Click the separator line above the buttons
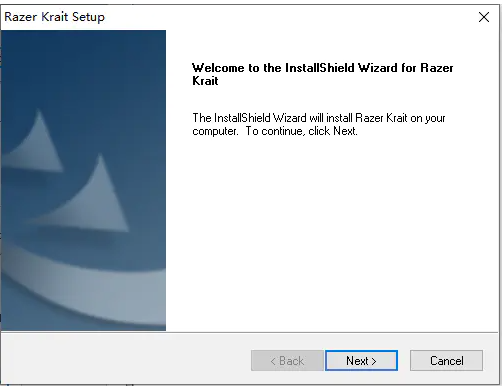This screenshot has width=504, height=386. pyautogui.click(x=249, y=332)
